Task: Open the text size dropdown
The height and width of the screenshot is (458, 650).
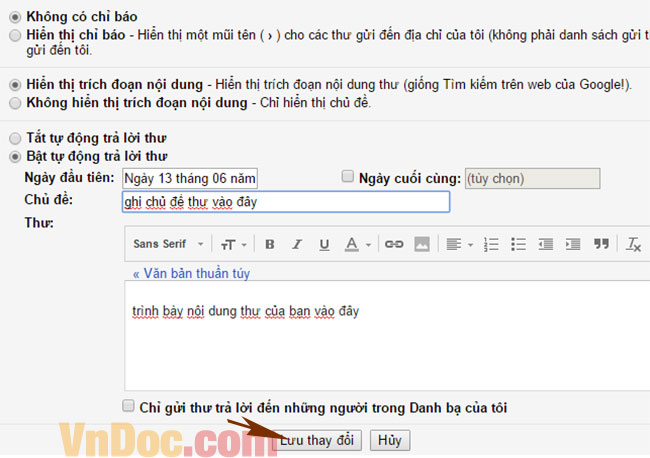Action: (x=233, y=245)
